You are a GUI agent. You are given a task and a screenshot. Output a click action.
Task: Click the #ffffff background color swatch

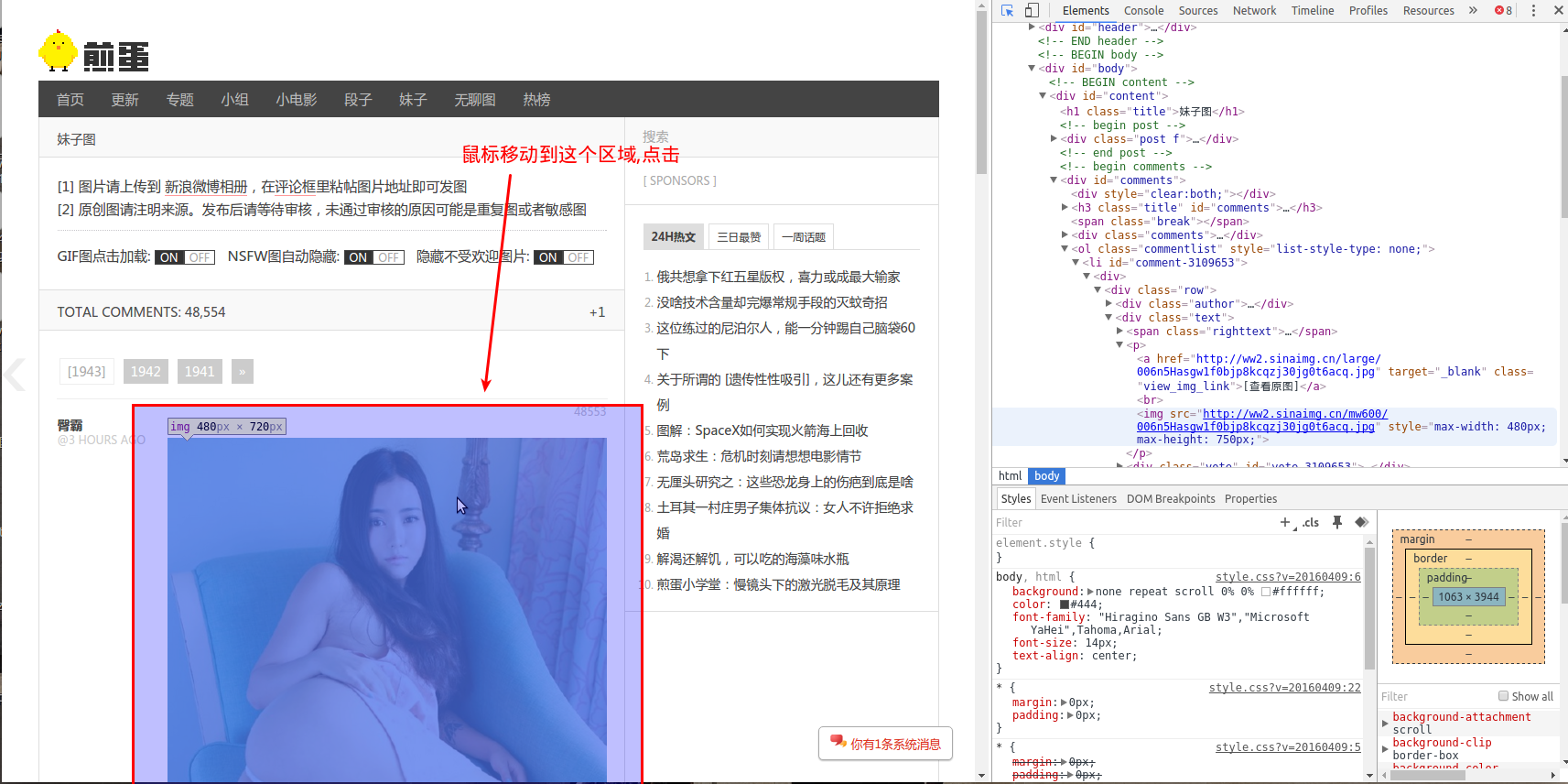click(1266, 592)
